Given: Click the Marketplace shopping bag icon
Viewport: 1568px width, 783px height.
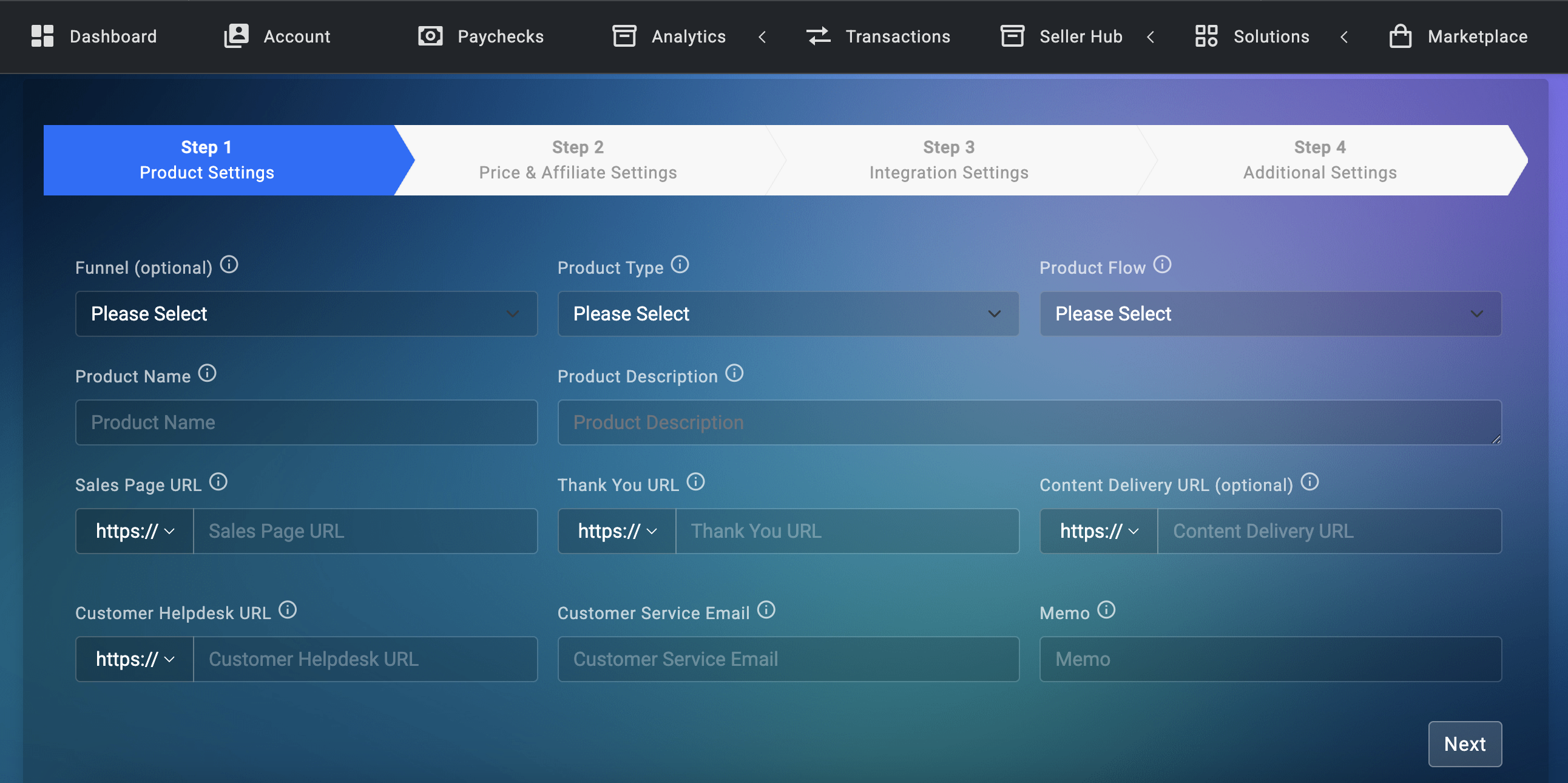Looking at the screenshot, I should click(x=1400, y=36).
